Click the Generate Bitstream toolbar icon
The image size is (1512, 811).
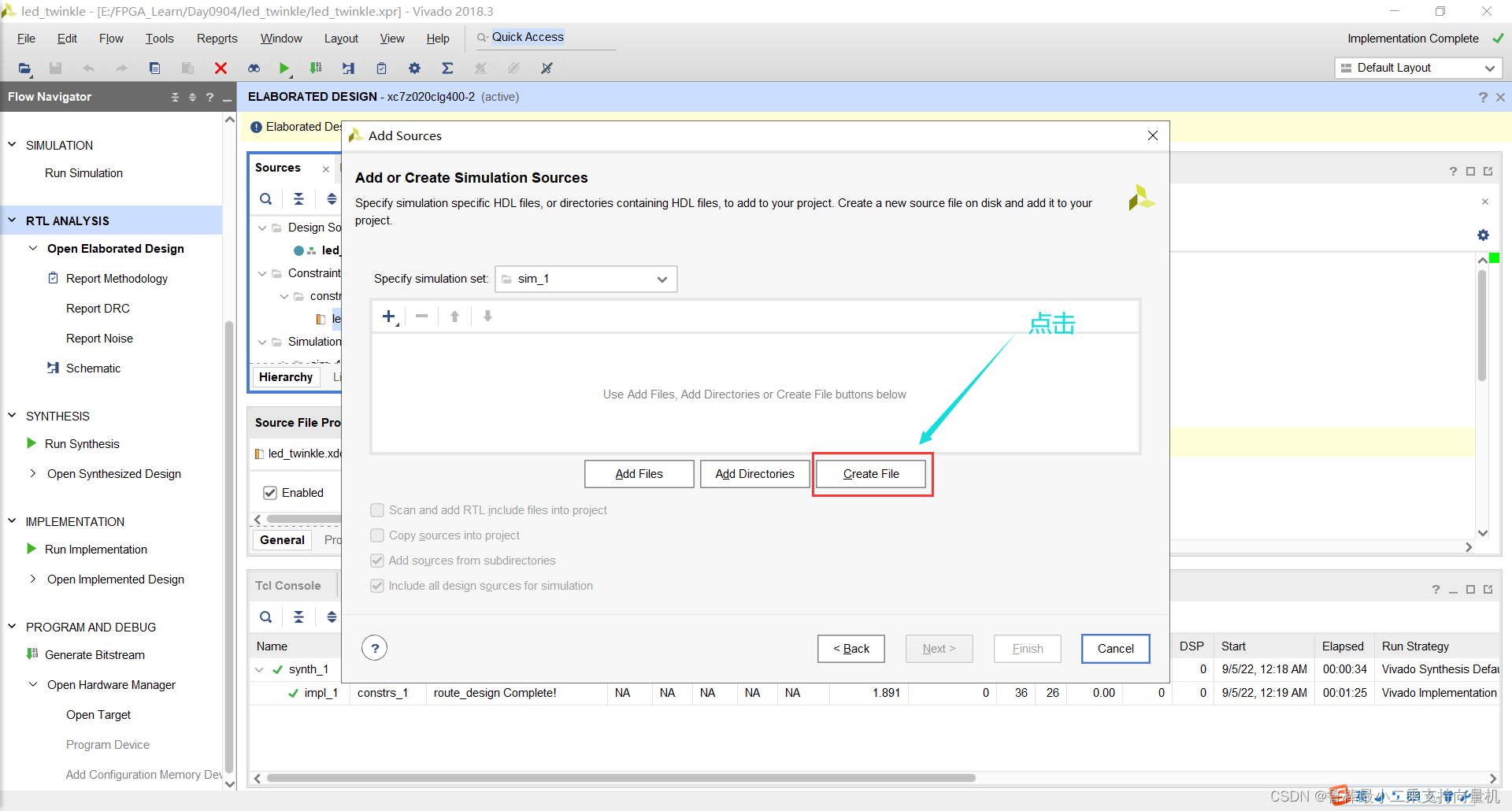[x=316, y=69]
